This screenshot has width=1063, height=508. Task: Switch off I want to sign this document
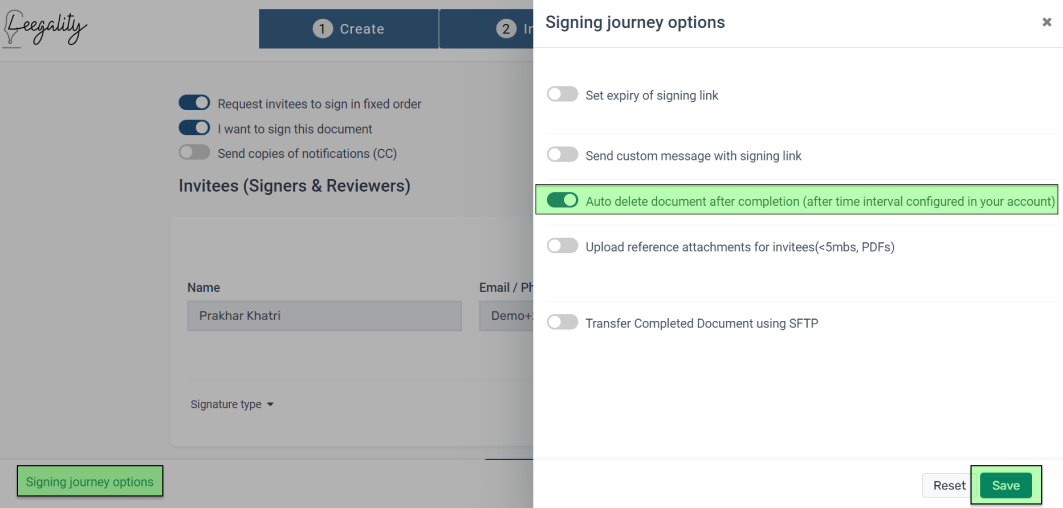pos(195,128)
